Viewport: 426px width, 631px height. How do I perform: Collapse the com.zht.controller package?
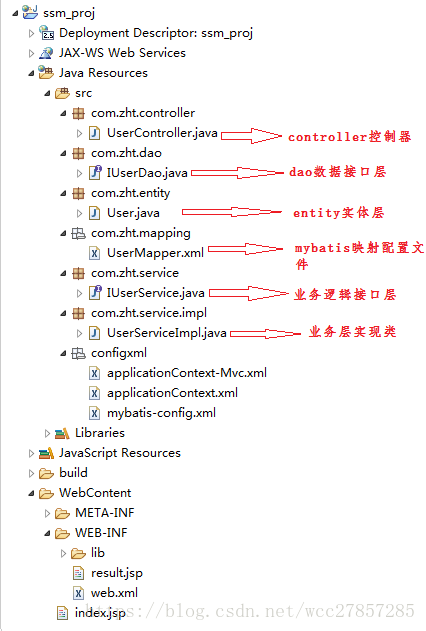coord(64,113)
